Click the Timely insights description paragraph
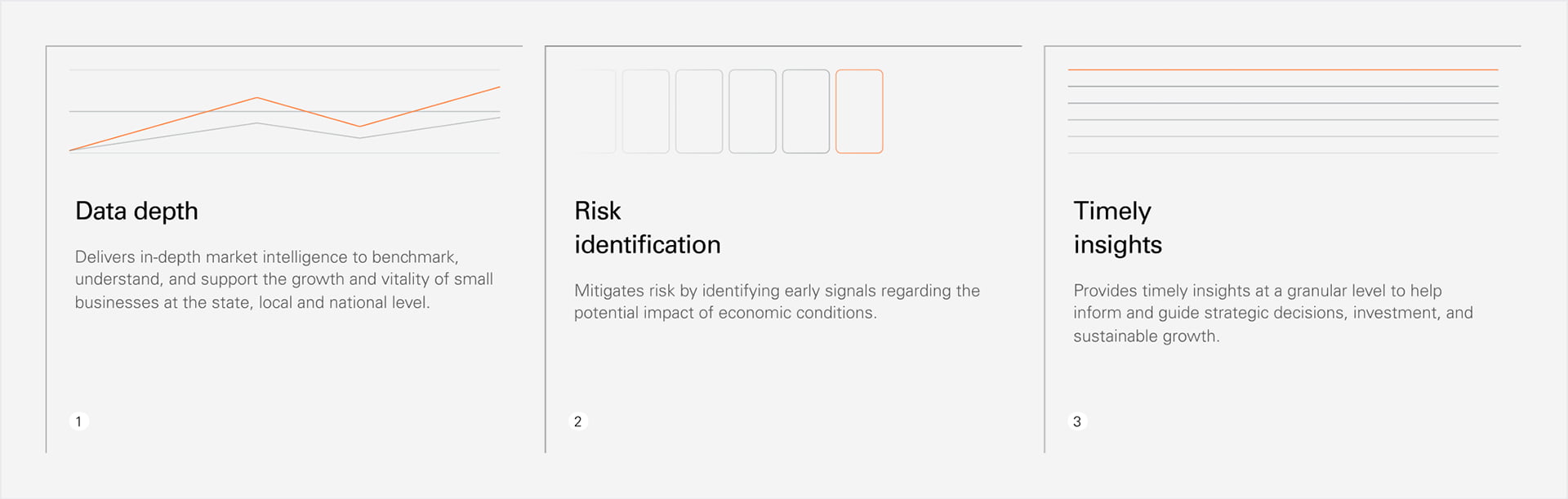1568x499 pixels. tap(1272, 313)
